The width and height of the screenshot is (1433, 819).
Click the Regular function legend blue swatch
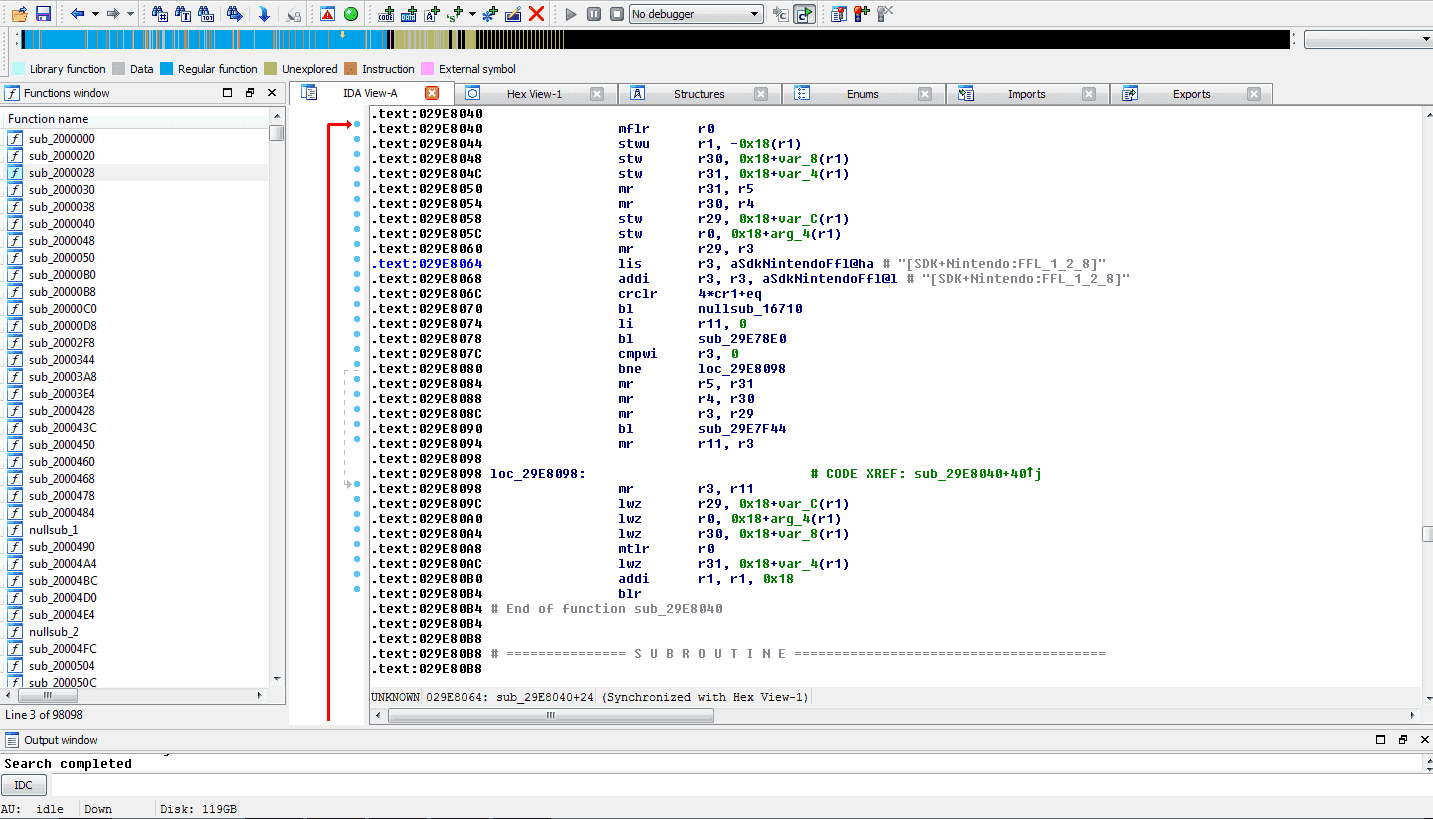pyautogui.click(x=167, y=69)
